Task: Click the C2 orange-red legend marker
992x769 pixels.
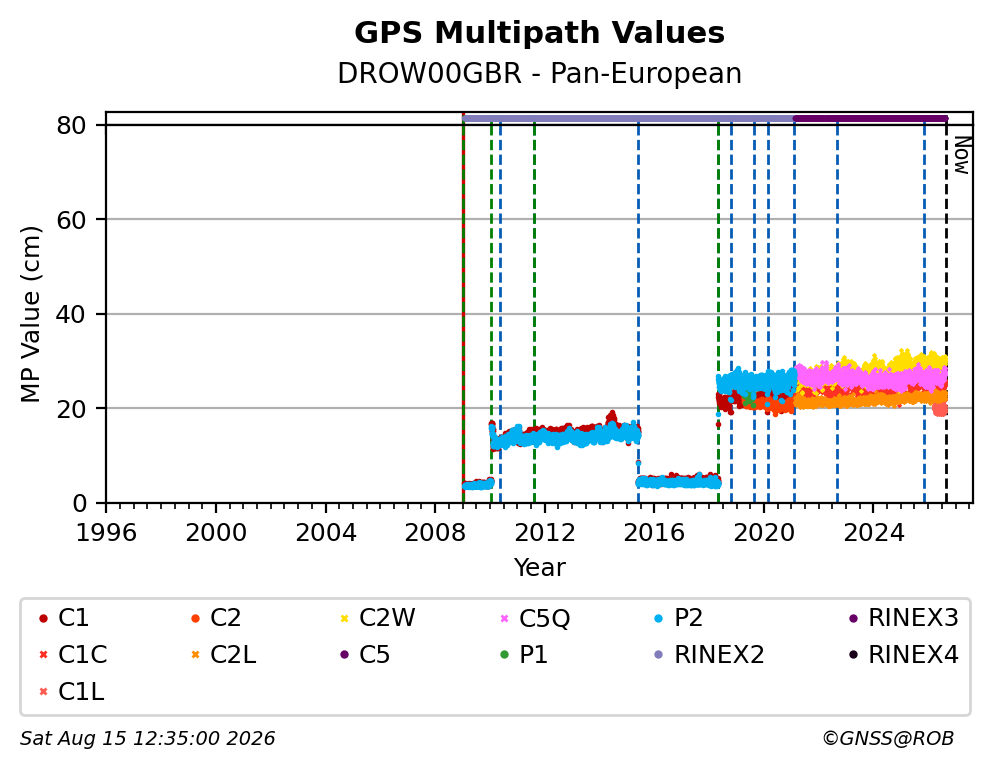Action: point(195,618)
